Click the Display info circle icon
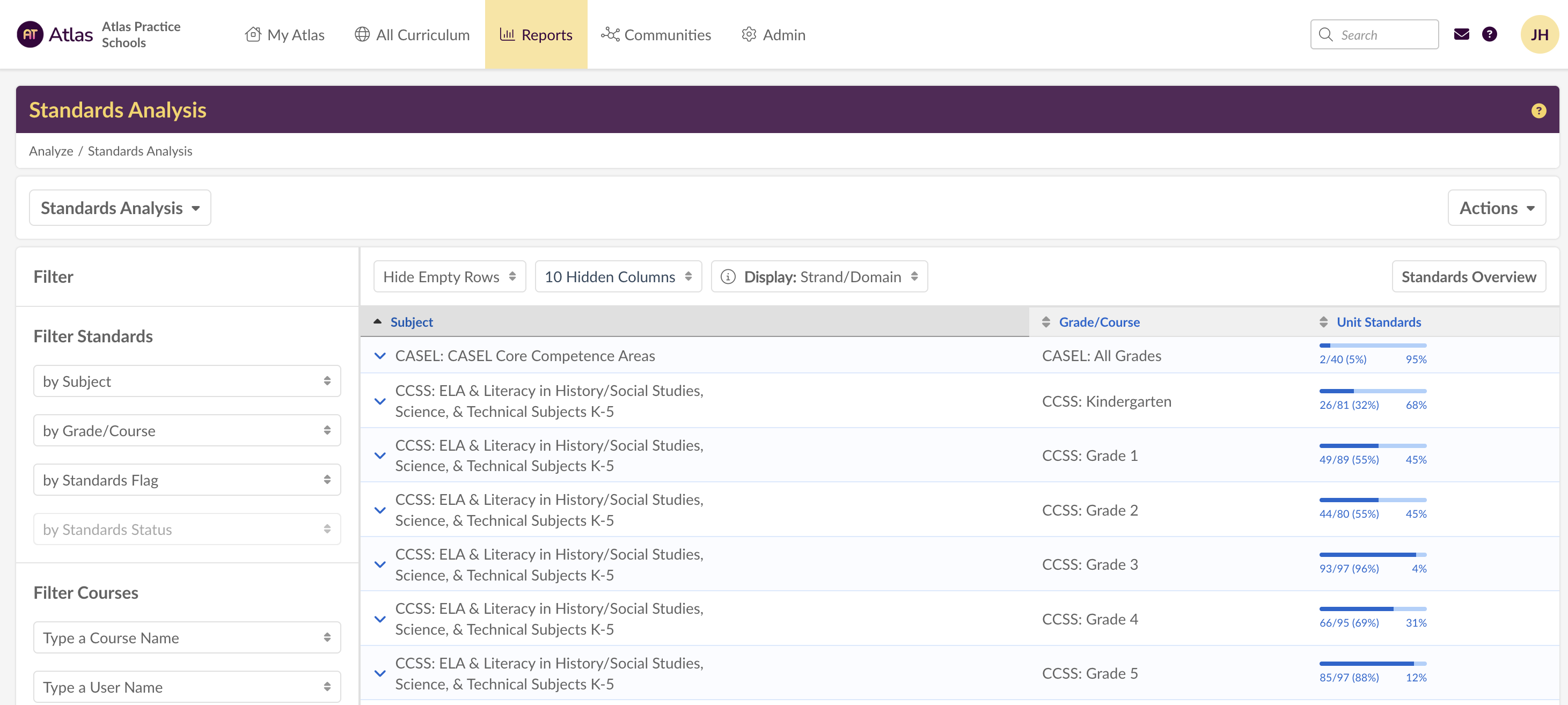The width and height of the screenshot is (1568, 705). coord(728,277)
